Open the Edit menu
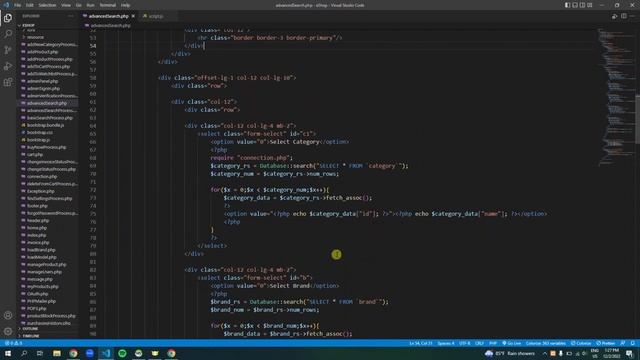This screenshot has height=360, width=640. pyautogui.click(x=29, y=5)
